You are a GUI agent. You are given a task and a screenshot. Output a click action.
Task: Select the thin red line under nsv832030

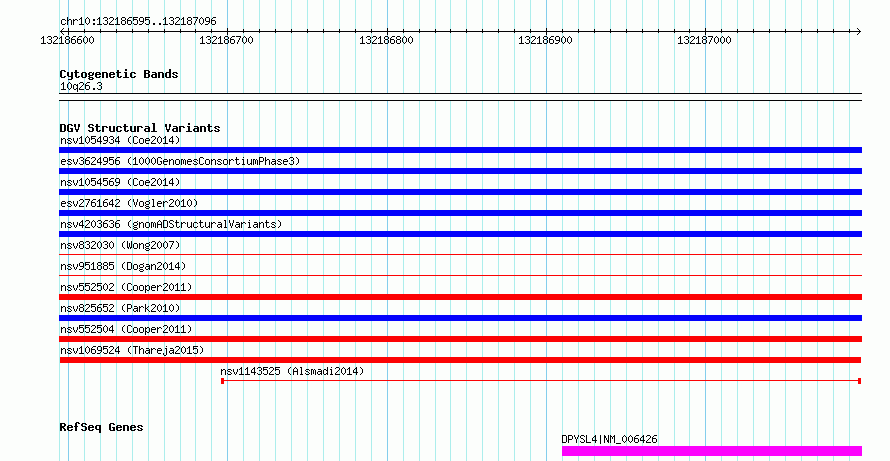tap(460, 254)
